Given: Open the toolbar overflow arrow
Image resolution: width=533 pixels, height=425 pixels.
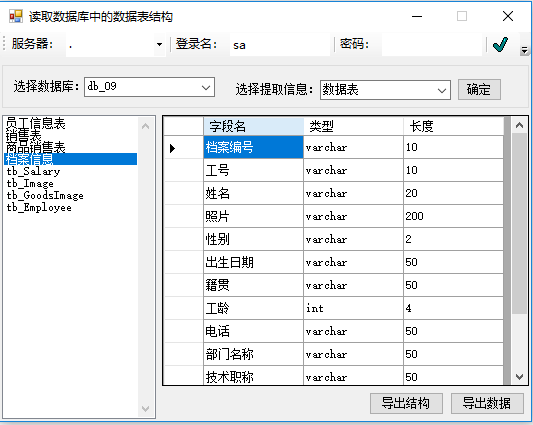Looking at the screenshot, I should pos(524,51).
